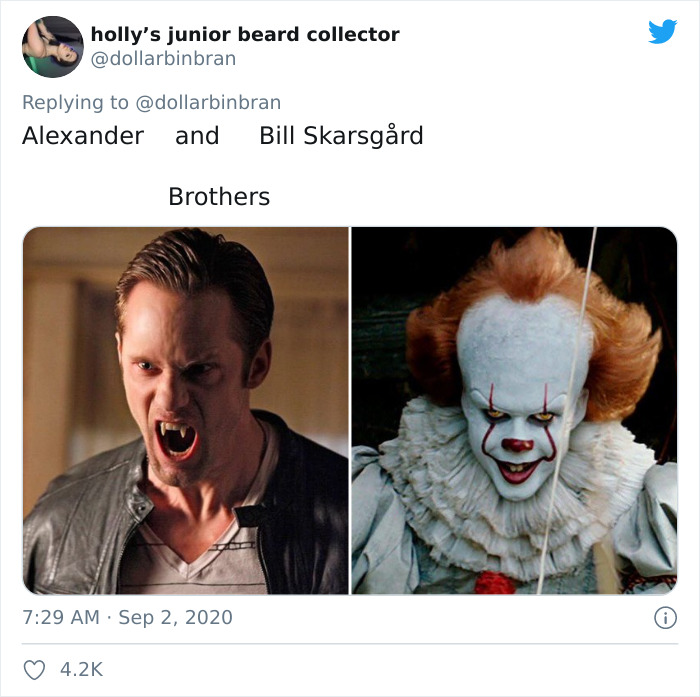Click the clown's red nose in photo
This screenshot has width=700, height=697.
click(518, 445)
